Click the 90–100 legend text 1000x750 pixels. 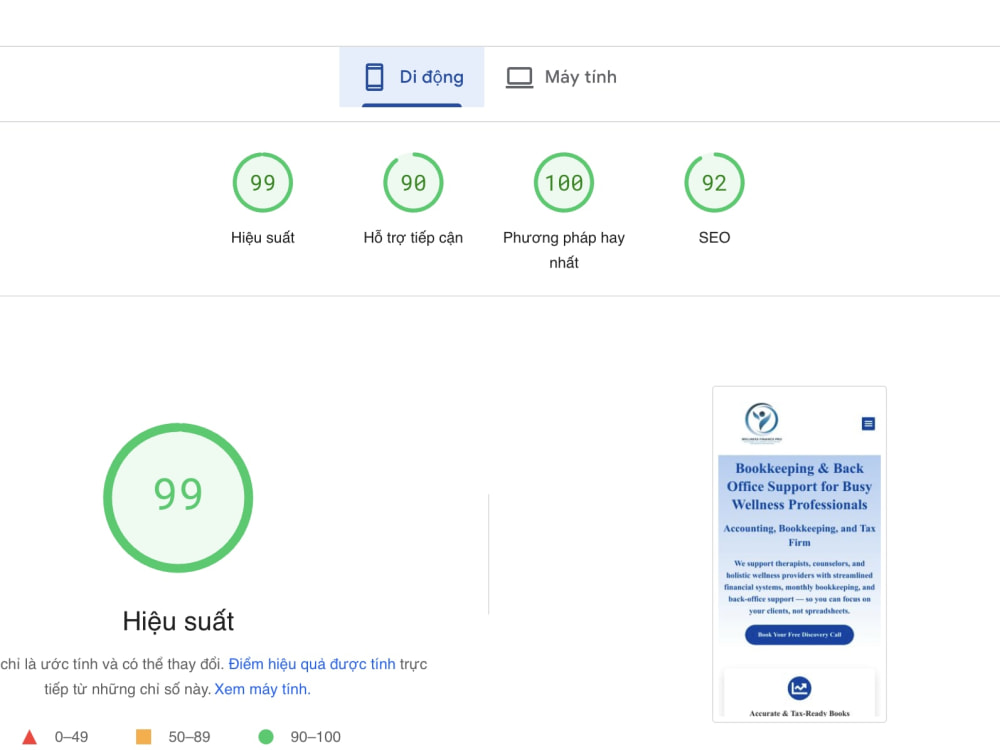(316, 737)
